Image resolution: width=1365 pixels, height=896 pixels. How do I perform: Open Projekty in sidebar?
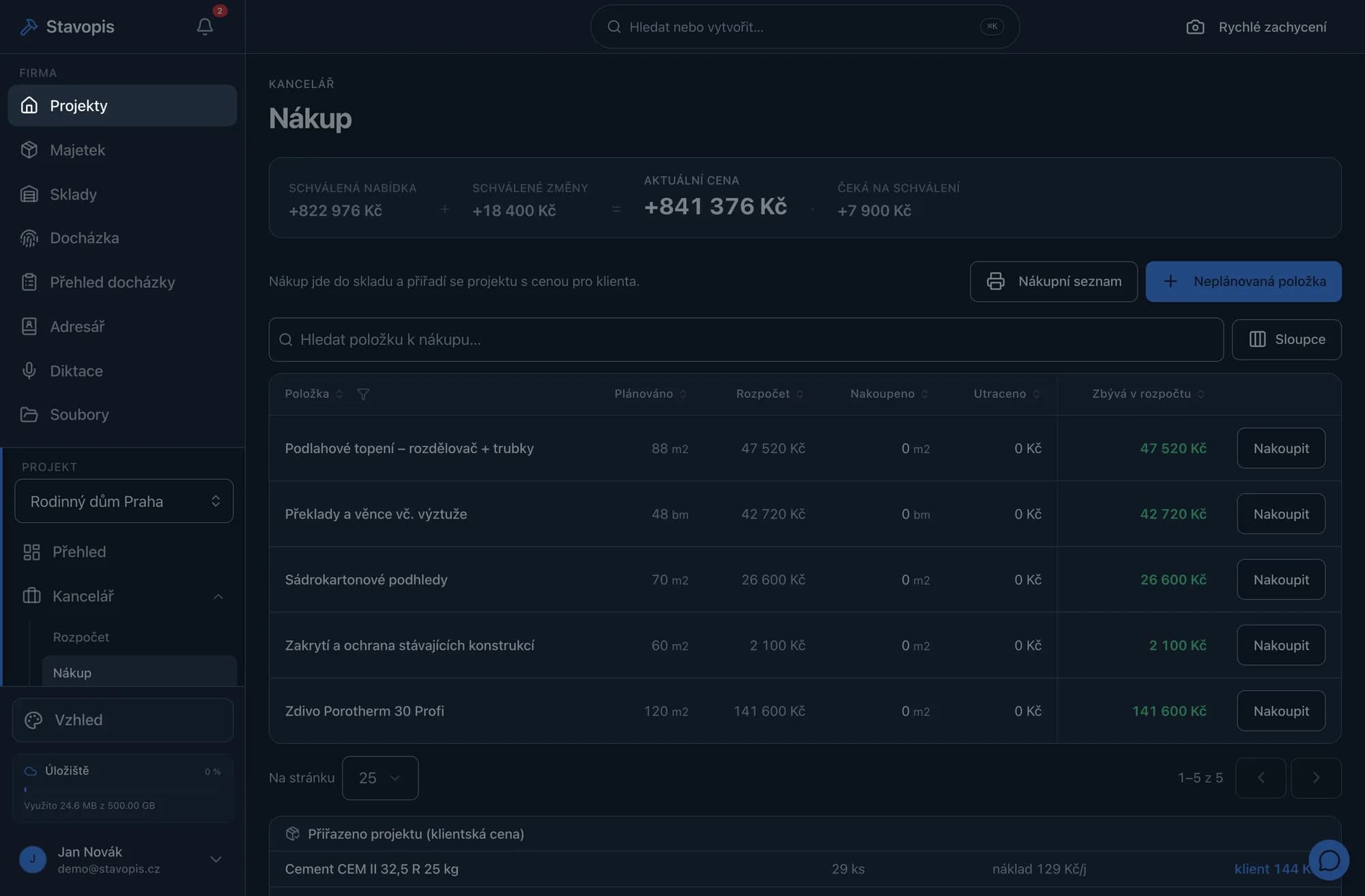(x=122, y=106)
